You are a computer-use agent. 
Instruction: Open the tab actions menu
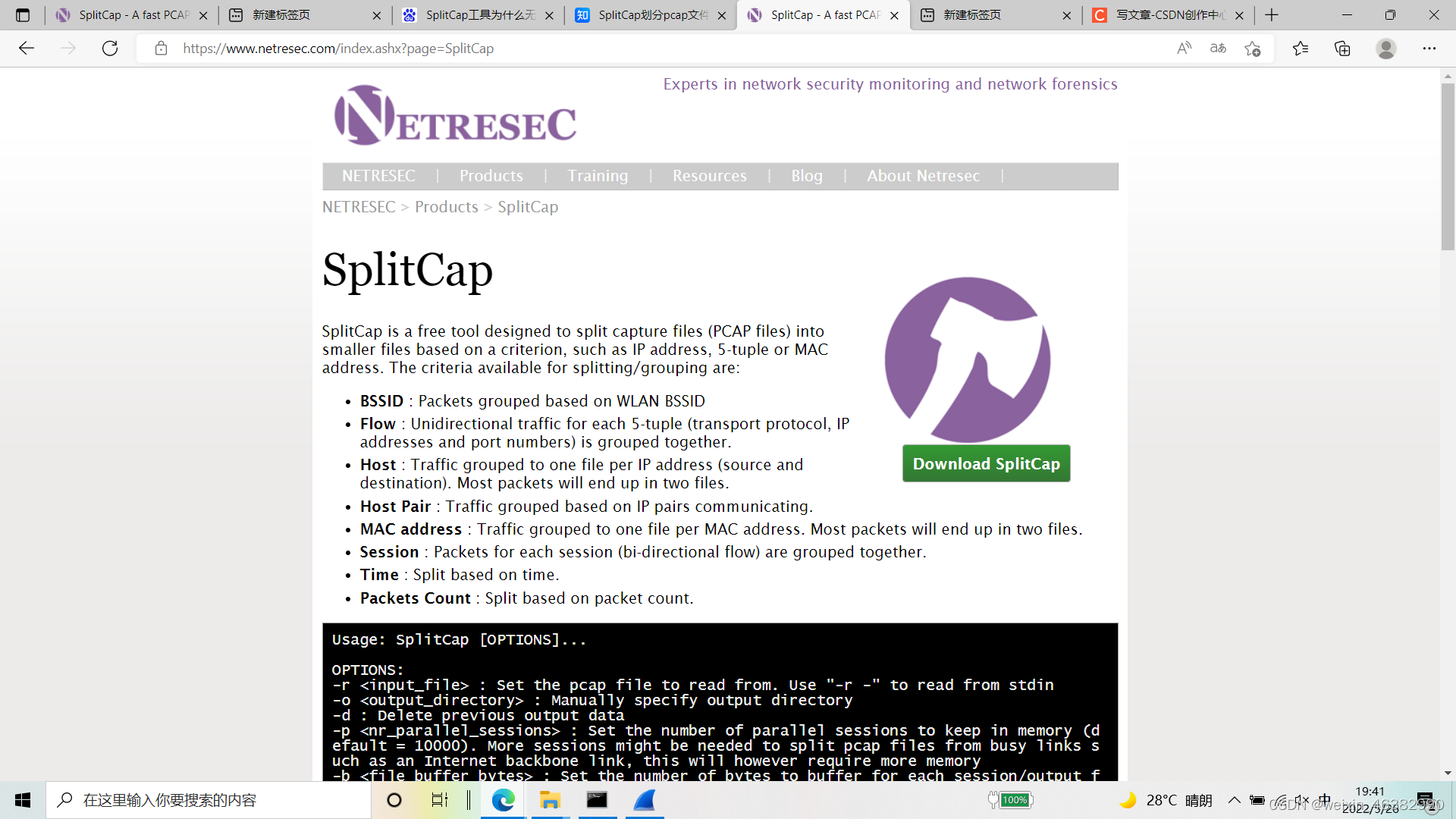pos(23,14)
